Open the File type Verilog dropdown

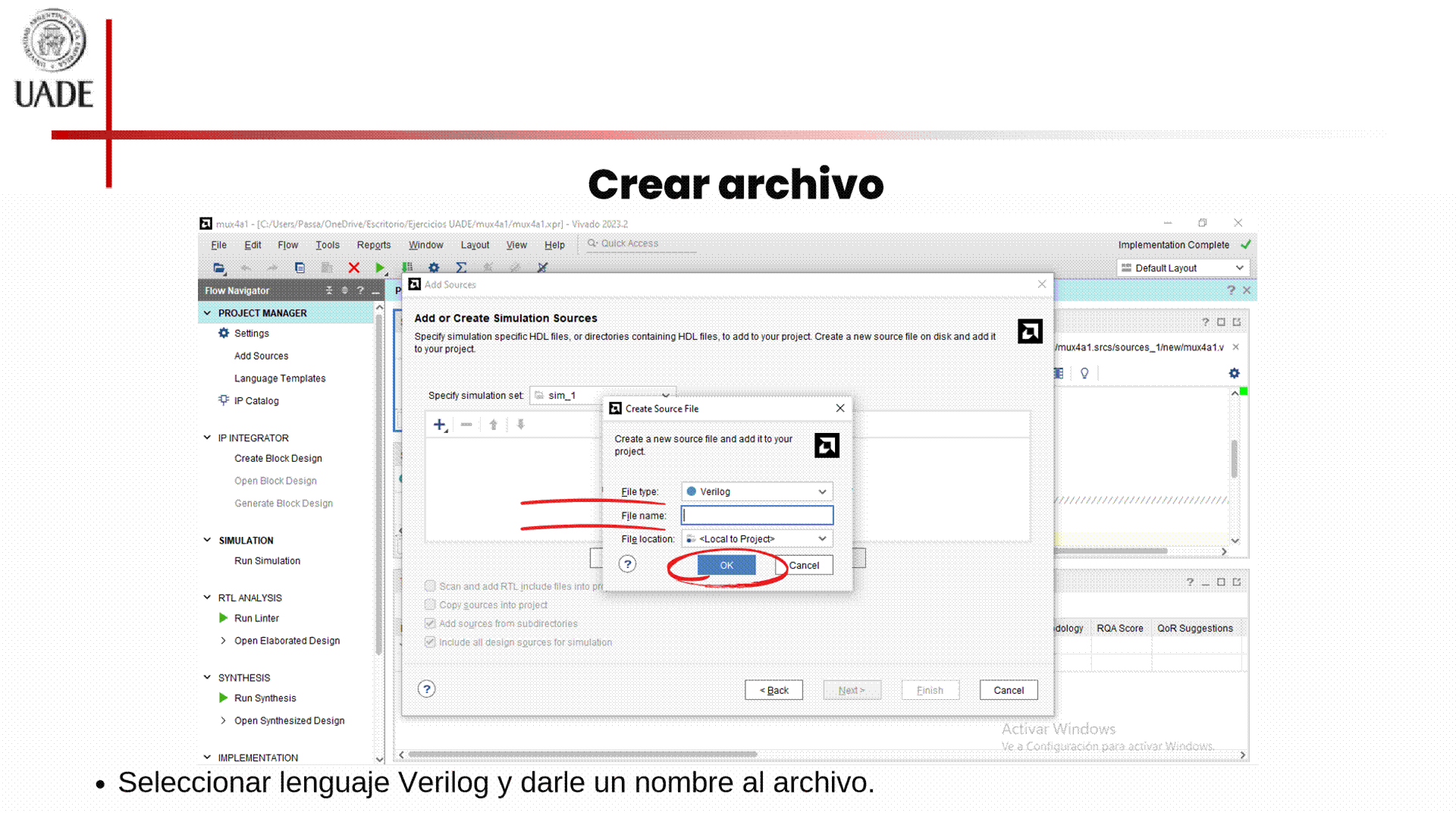[757, 491]
